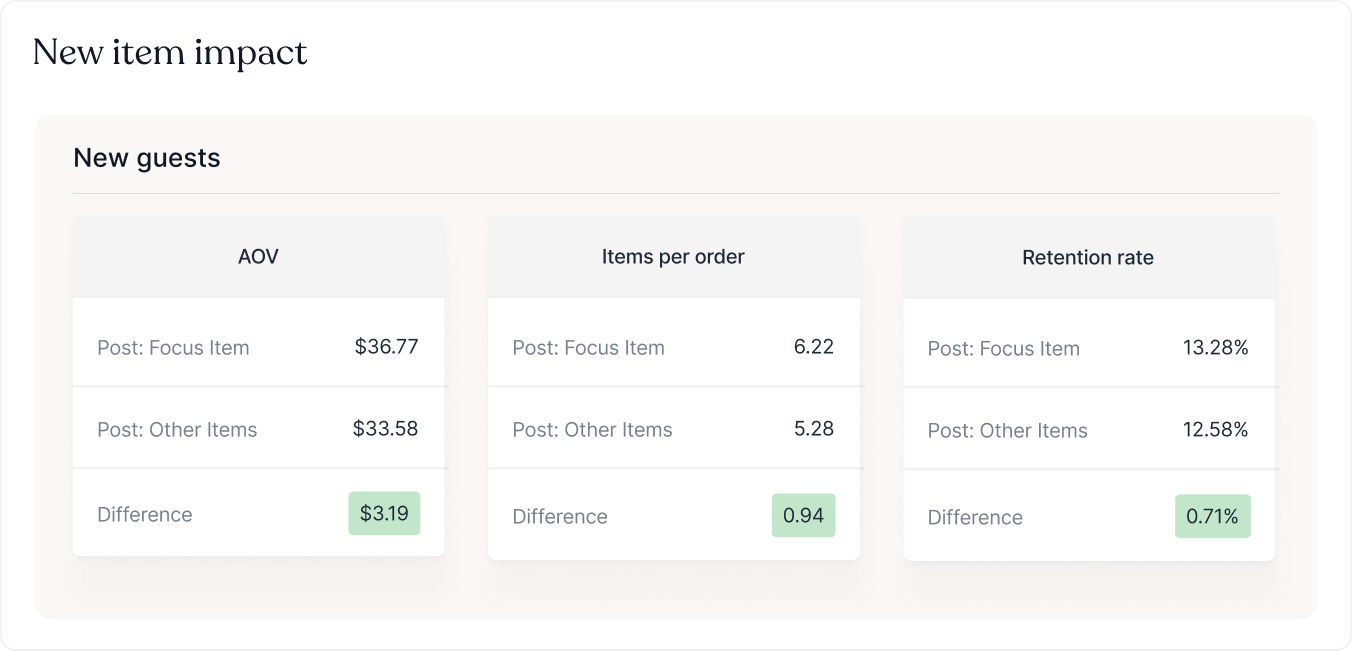Click Difference label in Retention rate card
1352x651 pixels.
point(975,518)
